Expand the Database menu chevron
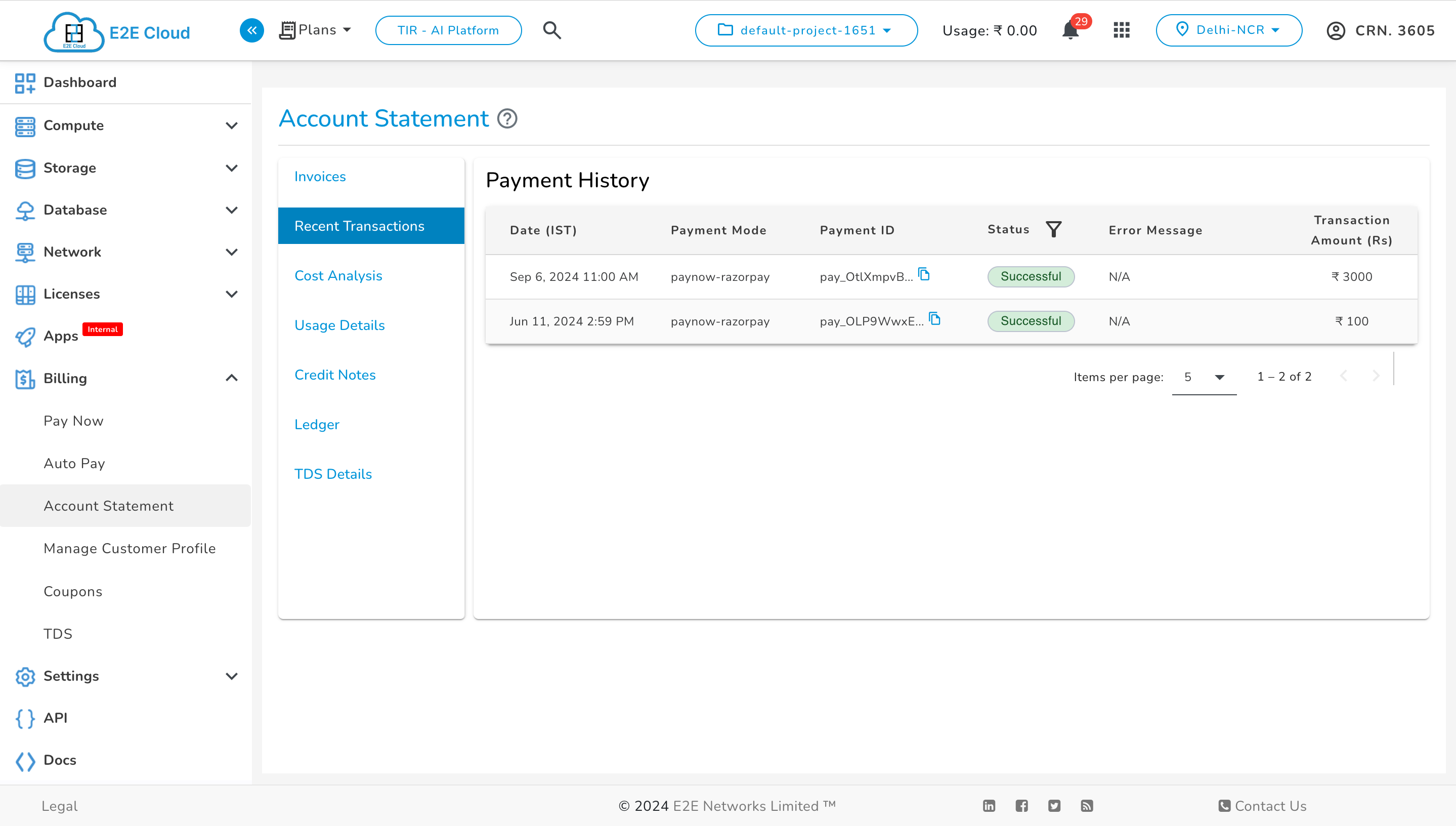1456x826 pixels. tap(231, 210)
